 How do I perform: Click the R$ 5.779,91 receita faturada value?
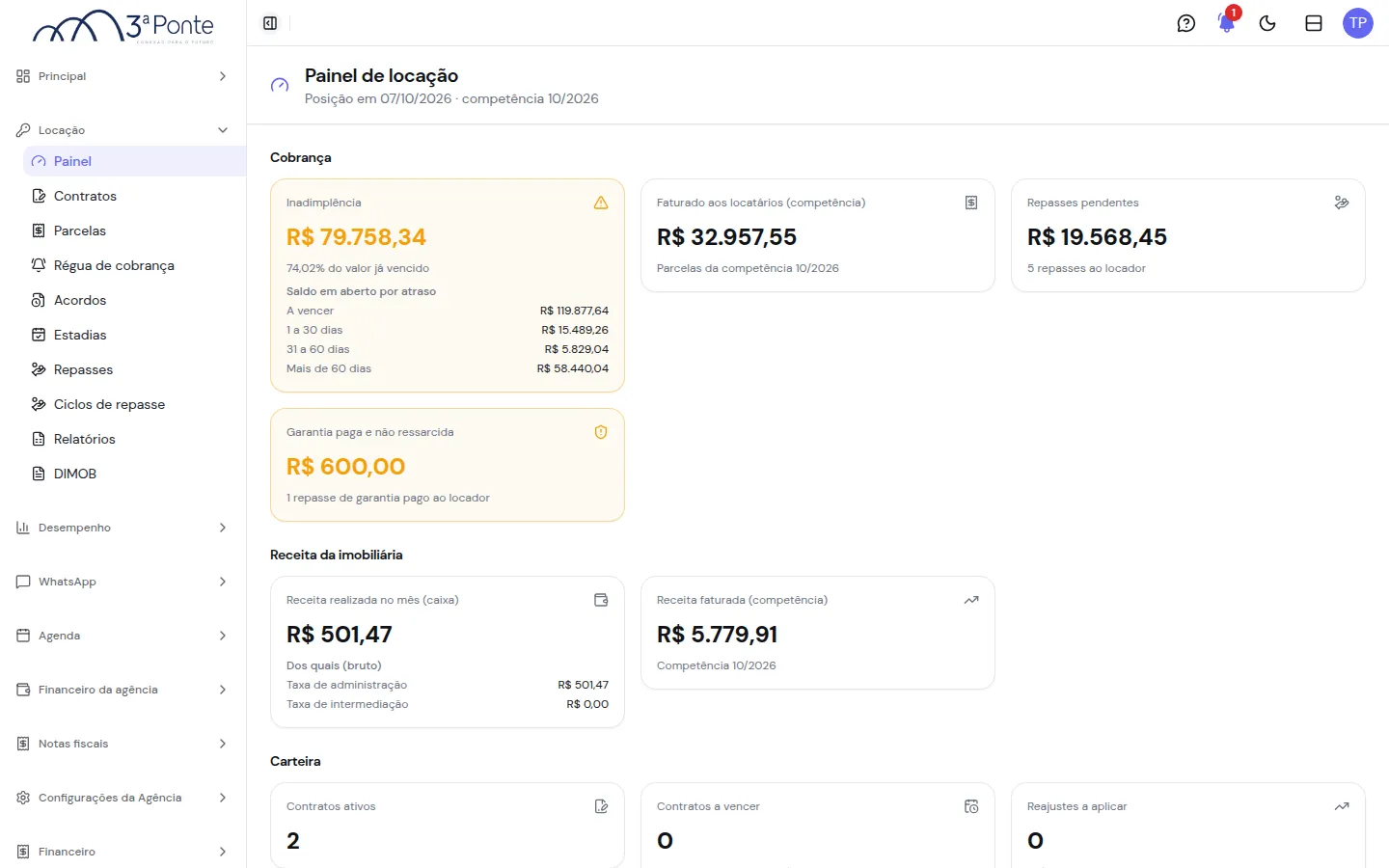pos(717,635)
